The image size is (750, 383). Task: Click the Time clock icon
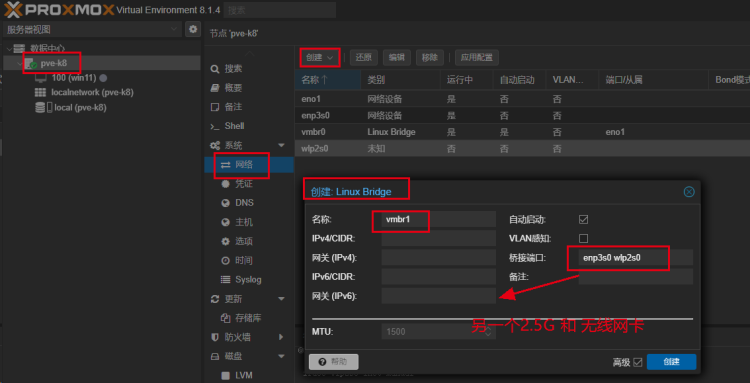(225, 261)
